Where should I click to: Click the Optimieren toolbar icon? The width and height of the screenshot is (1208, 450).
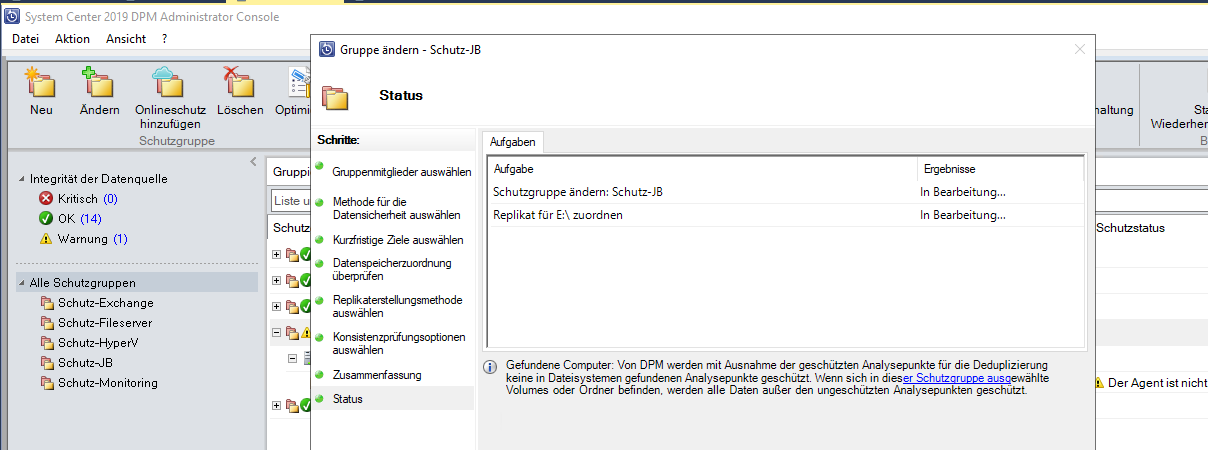pyautogui.click(x=298, y=82)
